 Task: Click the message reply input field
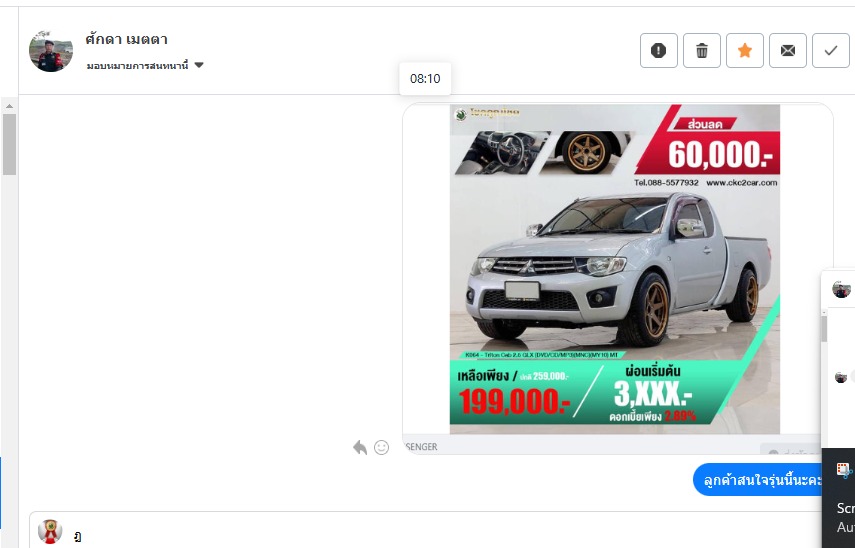click(425, 532)
